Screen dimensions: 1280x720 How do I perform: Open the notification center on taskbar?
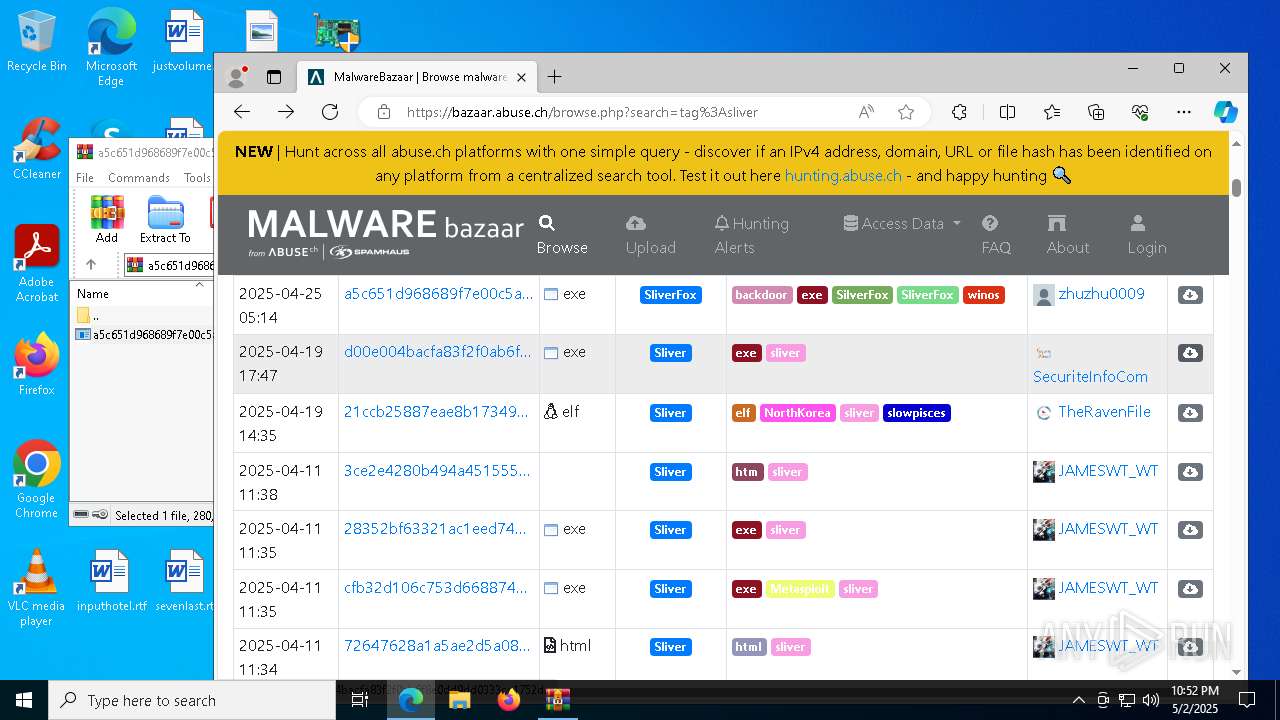pos(1247,700)
